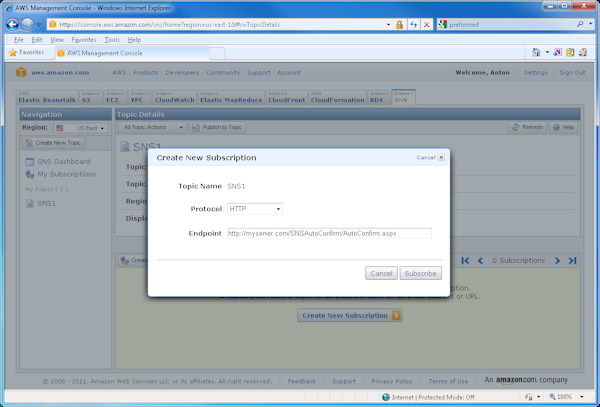Image resolution: width=600 pixels, height=407 pixels.
Task: Go to next page of subscriptions
Action: [x=557, y=260]
